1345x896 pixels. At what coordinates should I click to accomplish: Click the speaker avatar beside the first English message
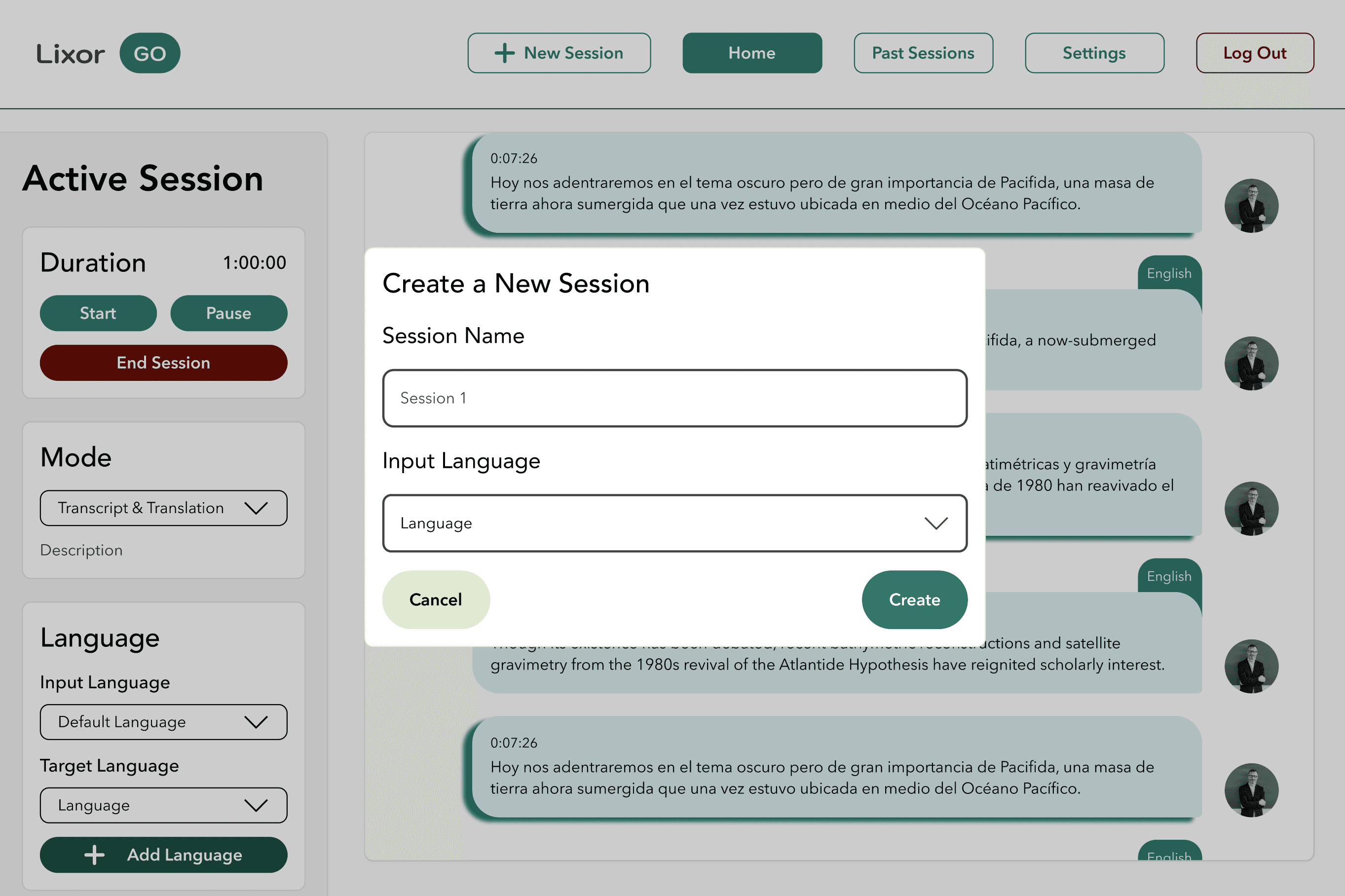[x=1251, y=364]
